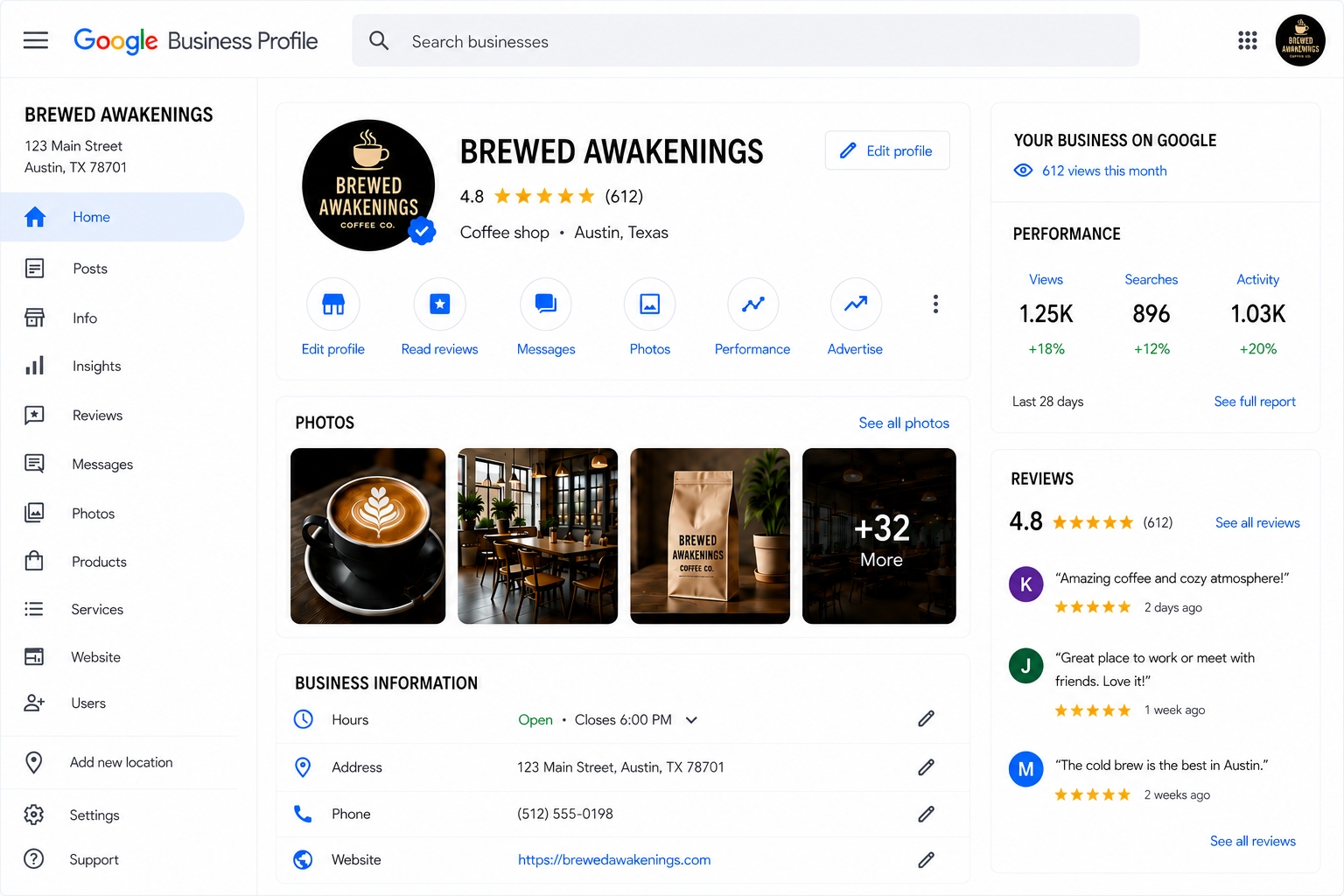
Task: Click the search magnifier icon
Action: tap(379, 40)
